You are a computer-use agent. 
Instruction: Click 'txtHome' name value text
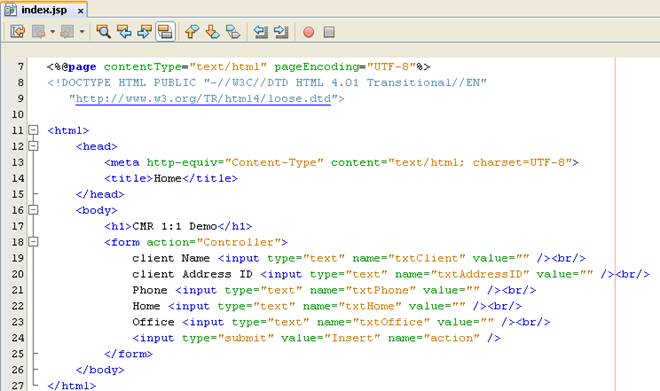(370, 306)
